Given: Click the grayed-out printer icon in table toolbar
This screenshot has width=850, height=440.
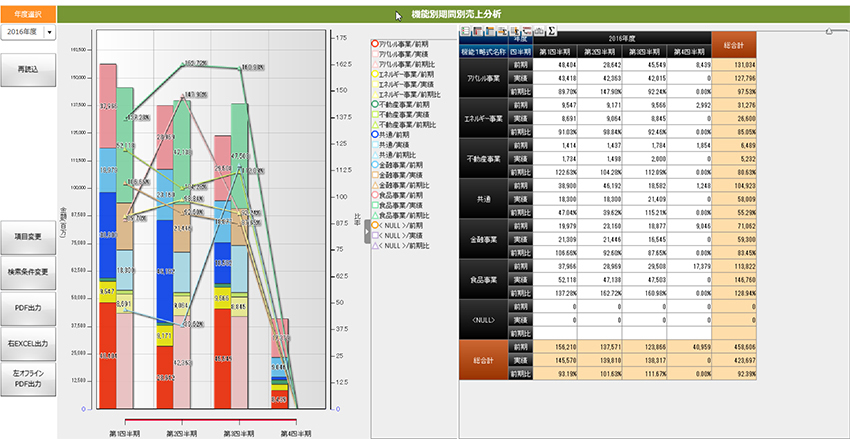Looking at the screenshot, I should pyautogui.click(x=539, y=31).
